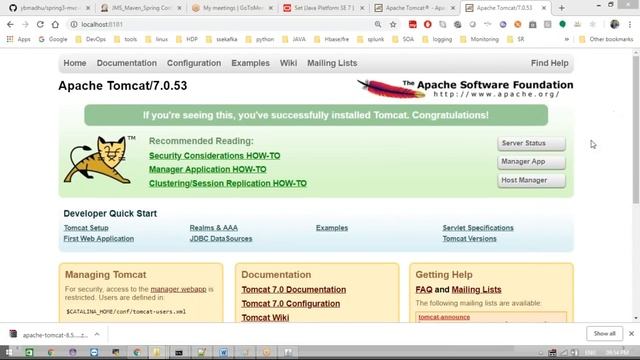Click the browser back arrow

click(10, 24)
